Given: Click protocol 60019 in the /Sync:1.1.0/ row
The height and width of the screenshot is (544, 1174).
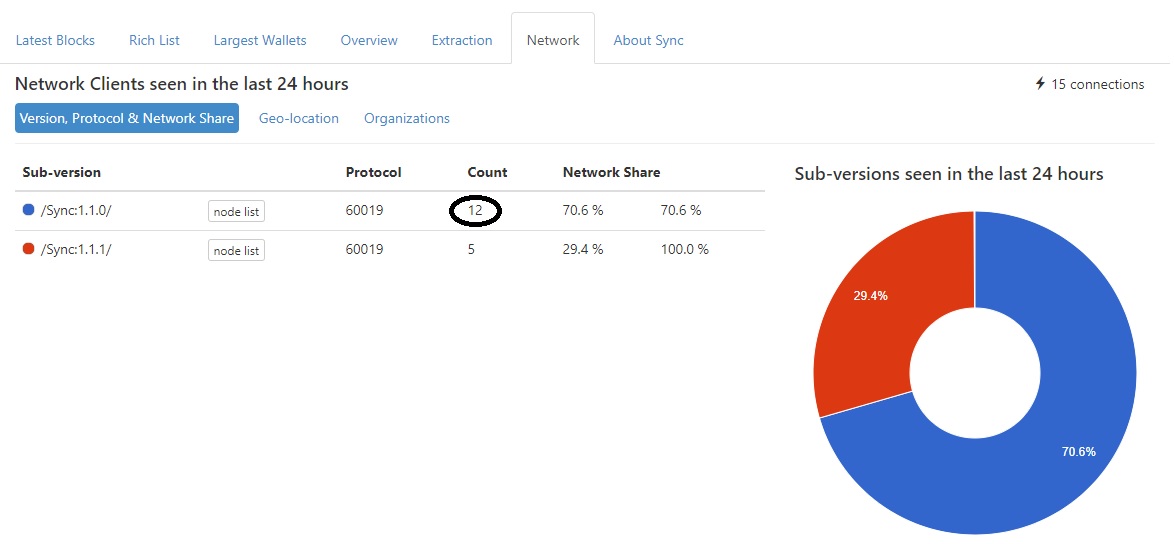Looking at the screenshot, I should 365,211.
